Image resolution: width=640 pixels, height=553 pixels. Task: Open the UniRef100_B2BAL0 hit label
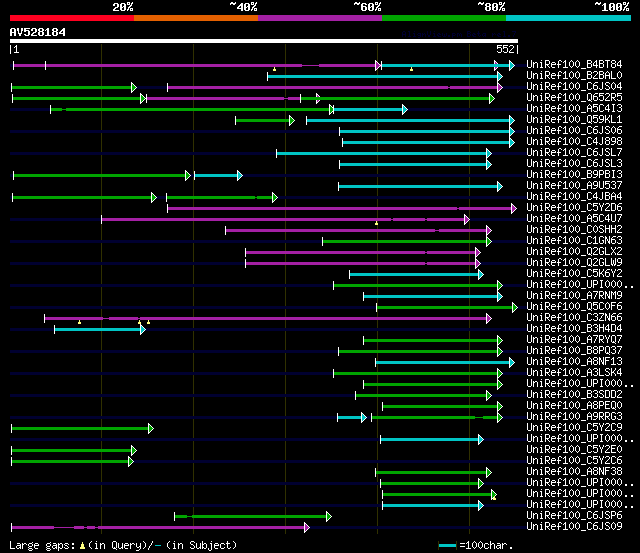click(574, 76)
